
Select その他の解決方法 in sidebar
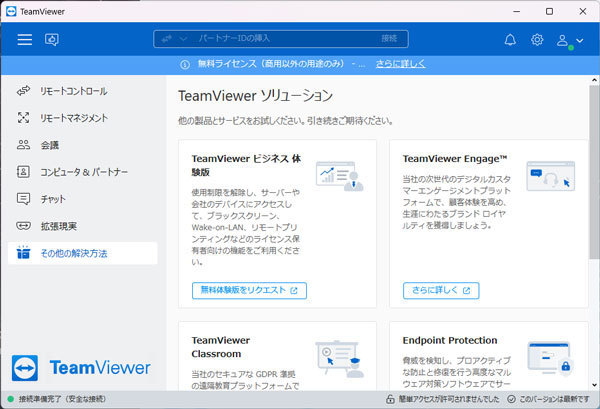(83, 253)
